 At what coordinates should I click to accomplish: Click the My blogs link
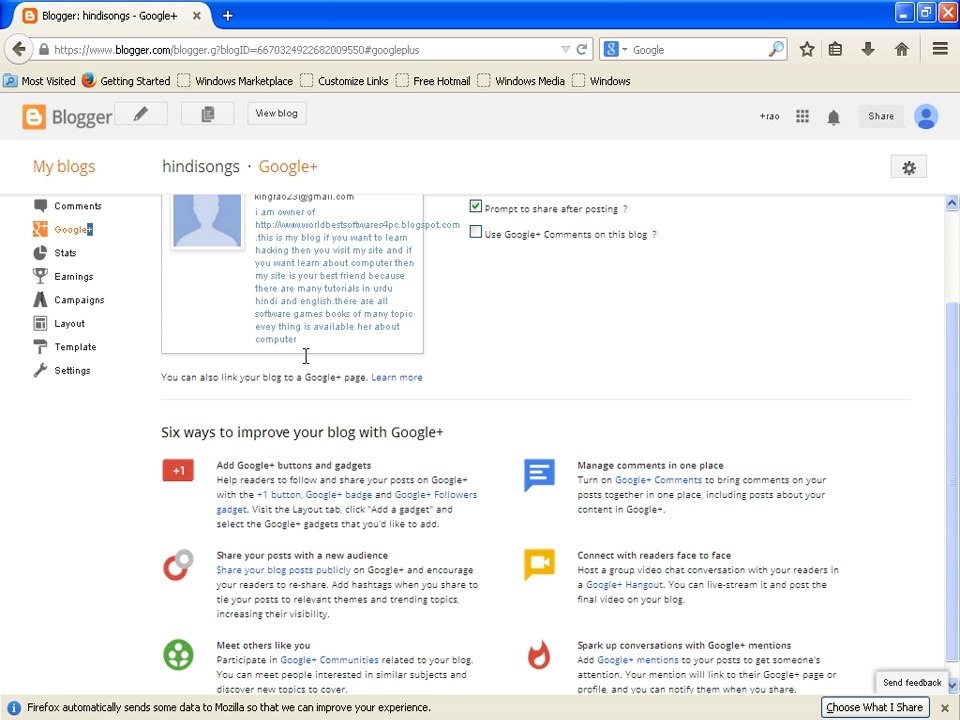[64, 167]
